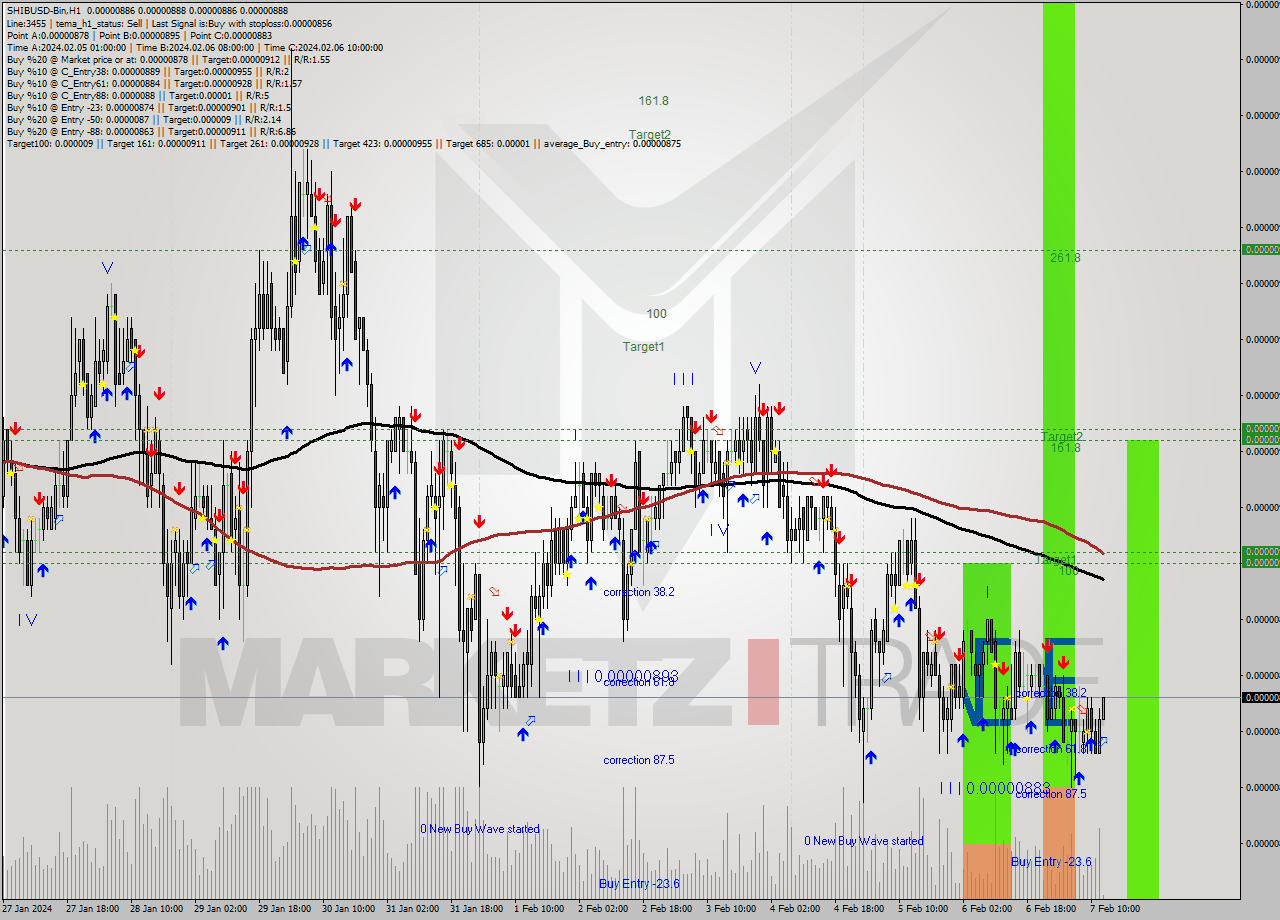Click the '28 Jan 10:00' time axis label
This screenshot has width=1280, height=920.
coord(158,909)
